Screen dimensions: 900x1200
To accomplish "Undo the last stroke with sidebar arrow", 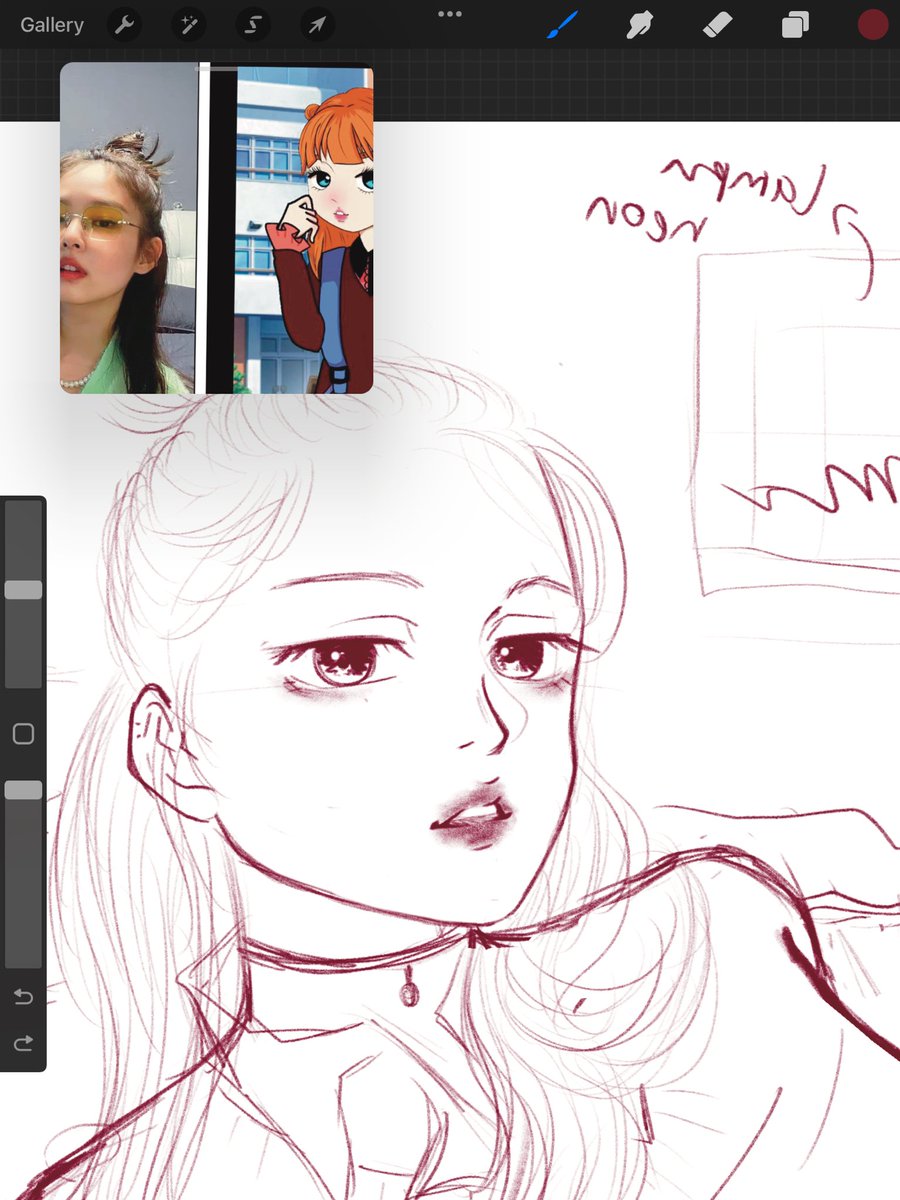I will point(23,996).
